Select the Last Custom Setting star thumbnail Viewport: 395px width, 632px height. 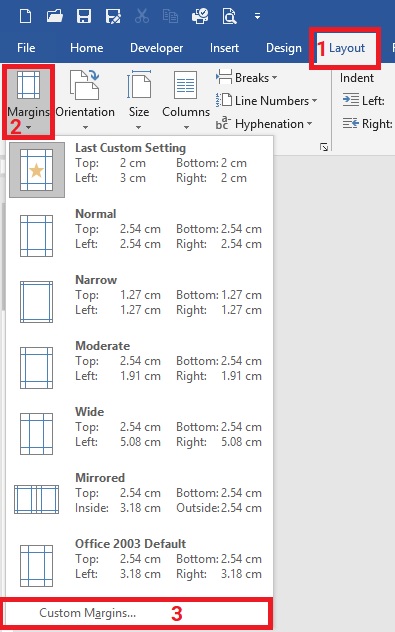tap(37, 170)
